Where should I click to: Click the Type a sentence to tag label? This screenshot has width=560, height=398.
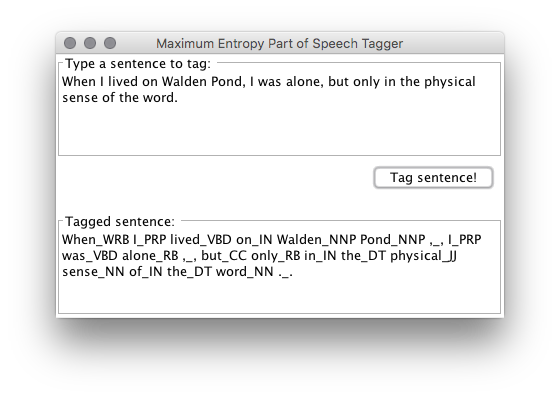(x=138, y=64)
